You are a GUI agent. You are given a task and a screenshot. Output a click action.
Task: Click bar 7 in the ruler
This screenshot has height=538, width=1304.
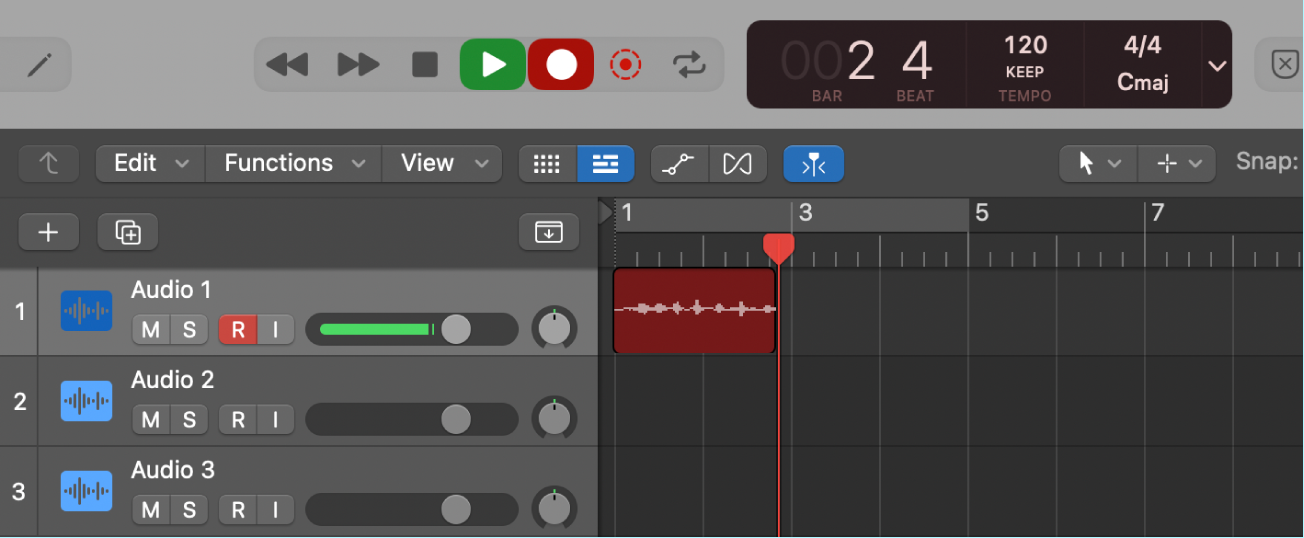(x=1157, y=213)
